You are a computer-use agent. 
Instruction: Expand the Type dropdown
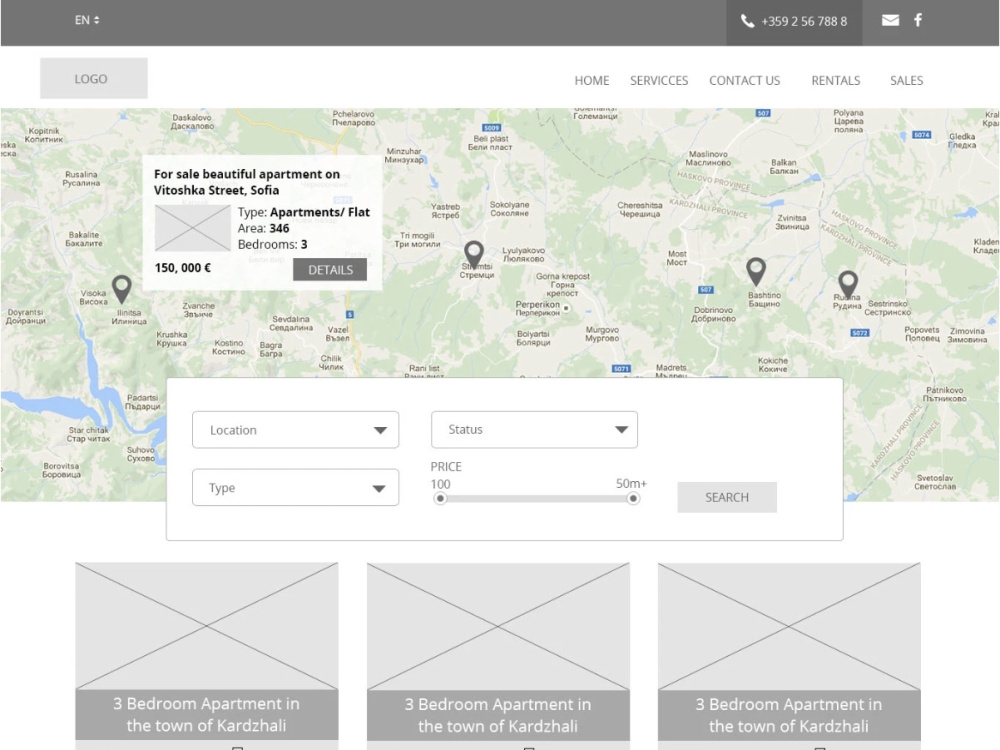coord(295,488)
